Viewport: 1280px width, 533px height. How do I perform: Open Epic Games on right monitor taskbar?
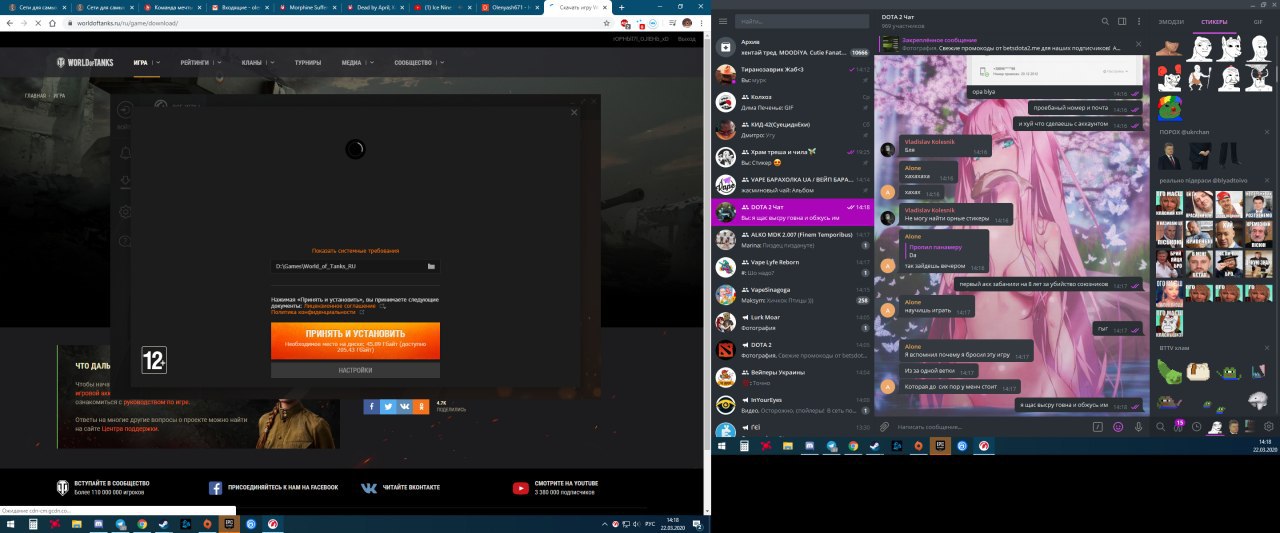(939, 445)
